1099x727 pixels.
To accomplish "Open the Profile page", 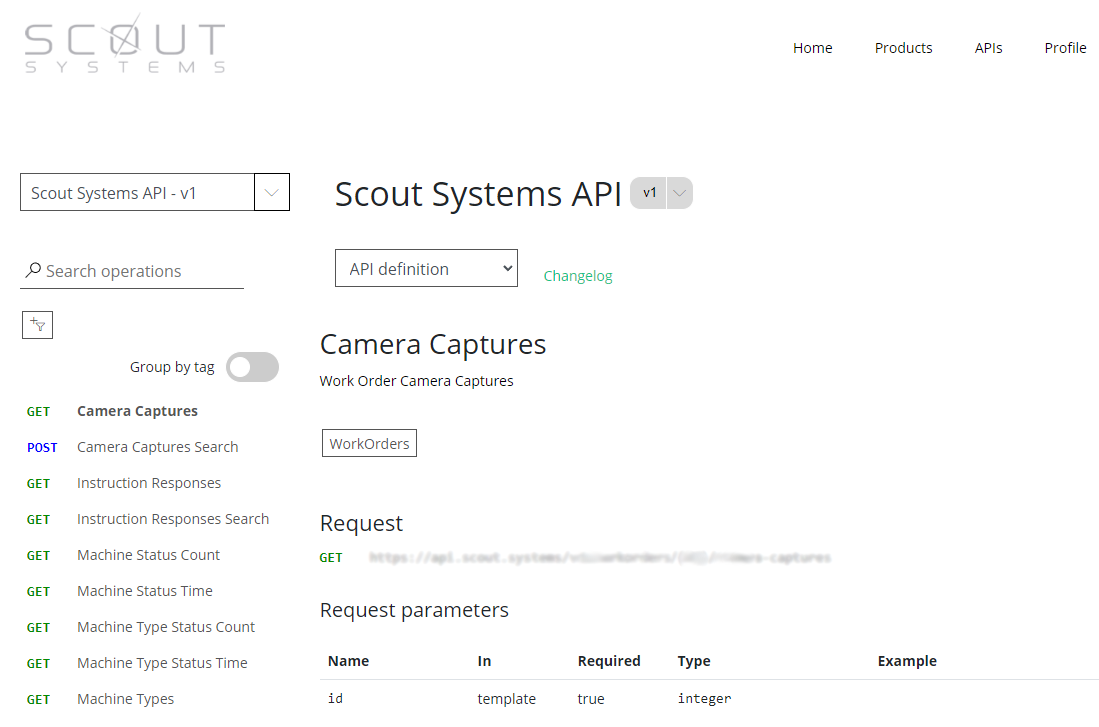I will 1065,48.
